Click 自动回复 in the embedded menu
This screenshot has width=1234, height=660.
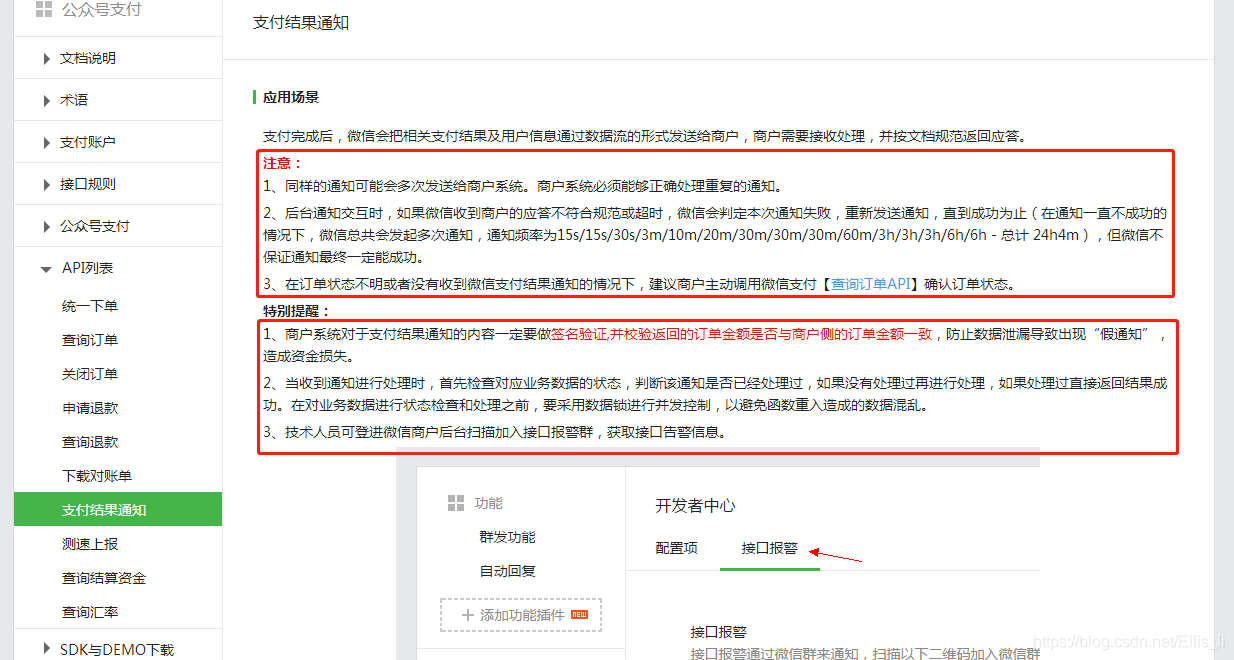(x=507, y=571)
